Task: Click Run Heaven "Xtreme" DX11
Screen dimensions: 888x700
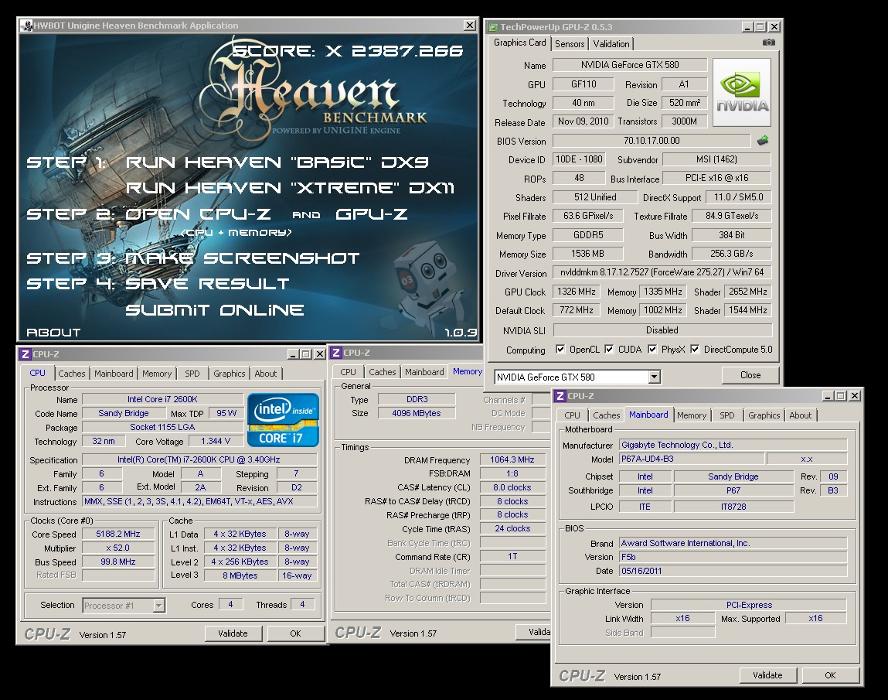Action: 290,187
